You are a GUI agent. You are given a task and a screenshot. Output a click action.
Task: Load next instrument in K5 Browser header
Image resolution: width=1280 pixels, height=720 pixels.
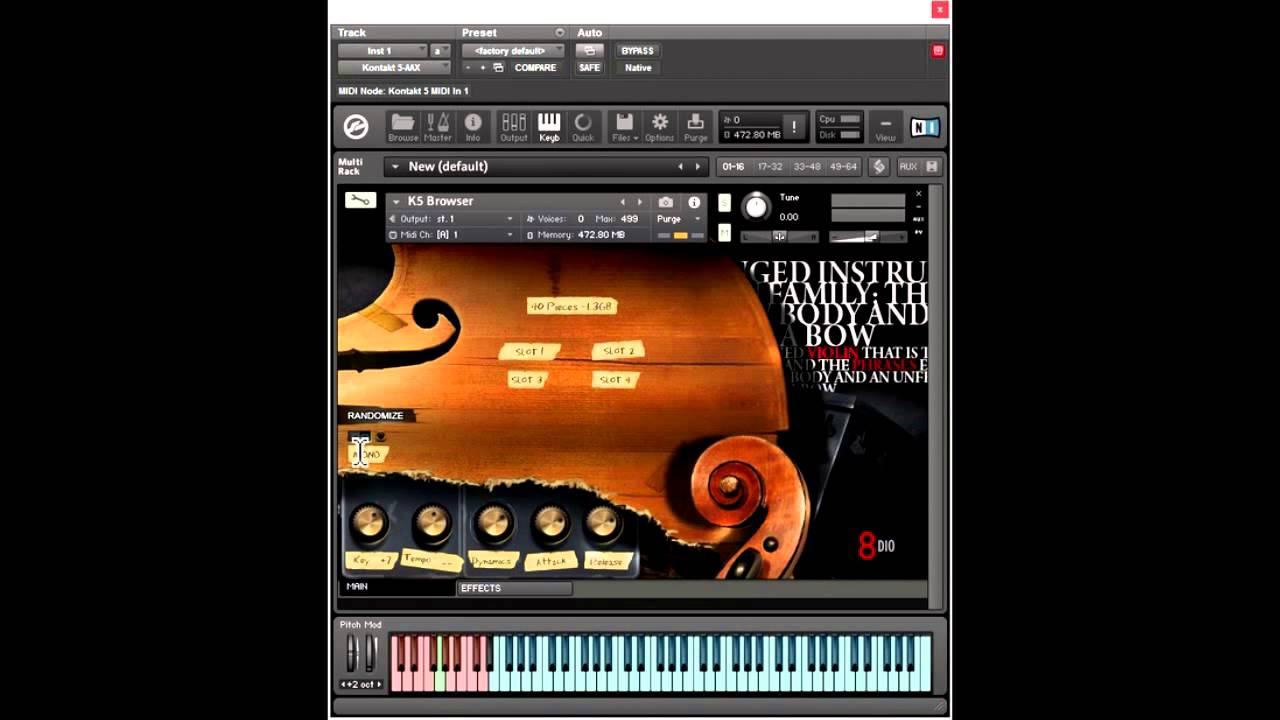(640, 202)
